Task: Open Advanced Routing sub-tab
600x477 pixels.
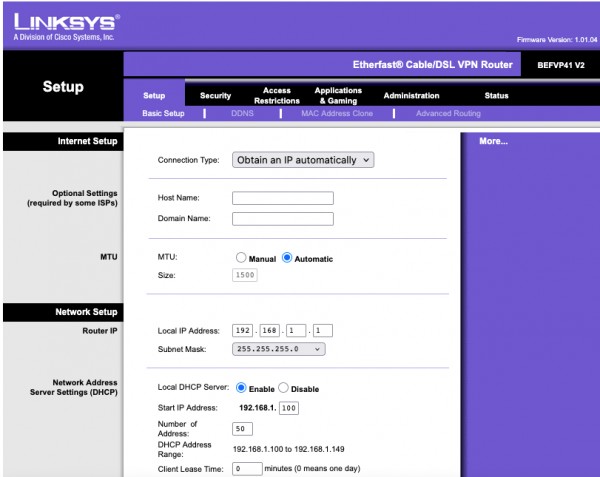Action: (447, 114)
